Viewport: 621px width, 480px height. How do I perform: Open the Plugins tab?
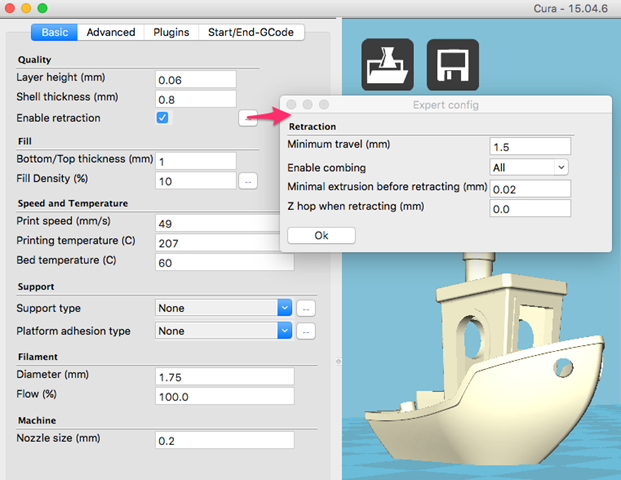coord(171,32)
